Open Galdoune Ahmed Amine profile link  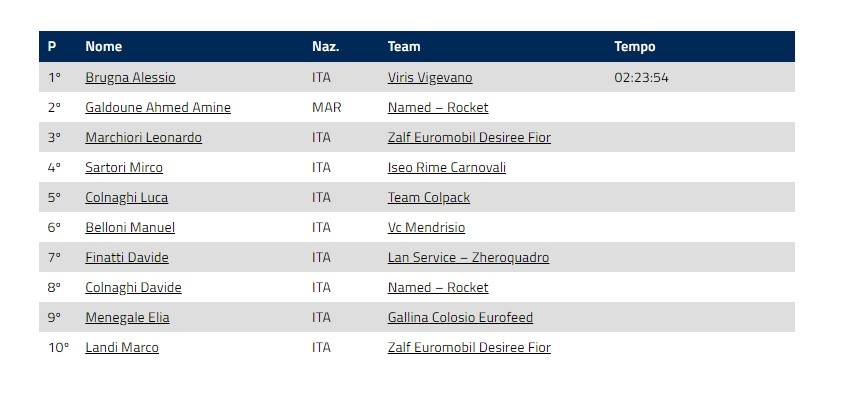pos(158,108)
